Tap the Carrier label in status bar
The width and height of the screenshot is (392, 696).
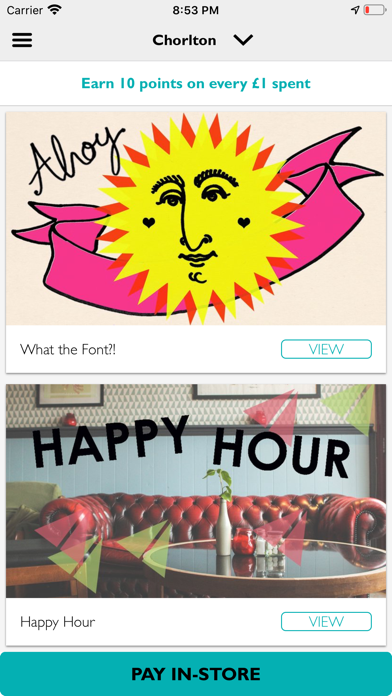click(x=25, y=10)
